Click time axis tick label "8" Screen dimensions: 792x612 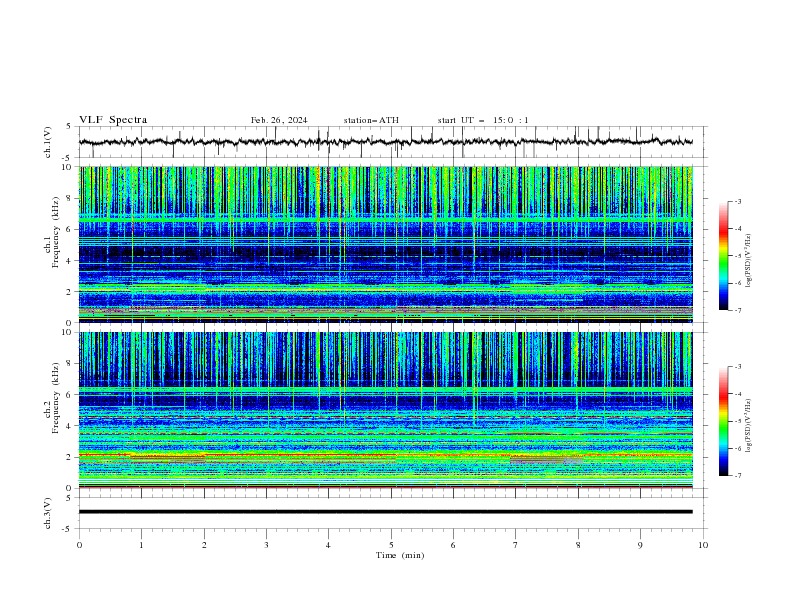(x=578, y=545)
